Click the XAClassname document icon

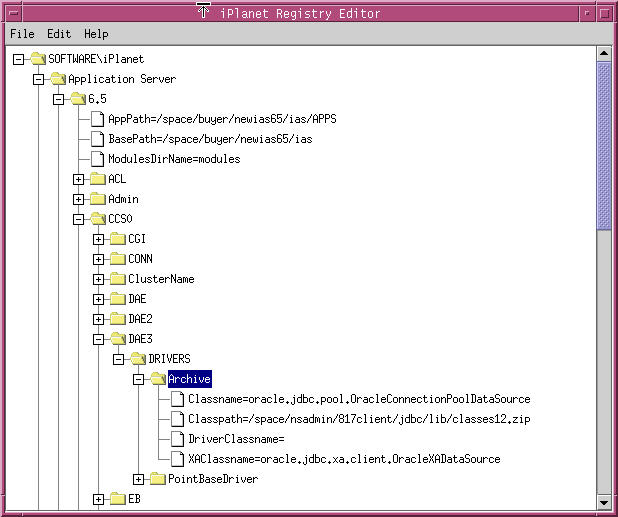click(177, 459)
